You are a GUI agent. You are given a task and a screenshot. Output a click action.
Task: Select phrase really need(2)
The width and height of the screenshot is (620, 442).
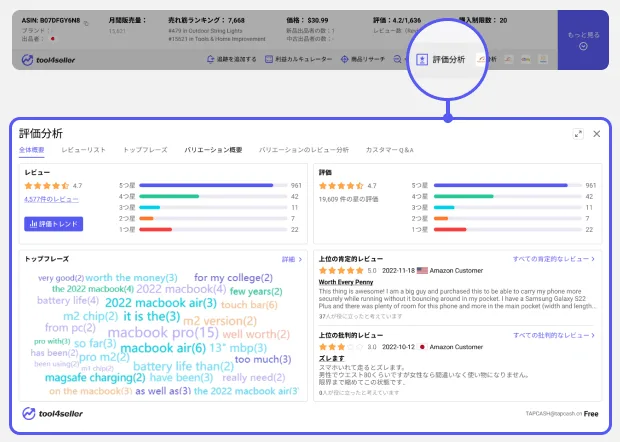click(253, 378)
